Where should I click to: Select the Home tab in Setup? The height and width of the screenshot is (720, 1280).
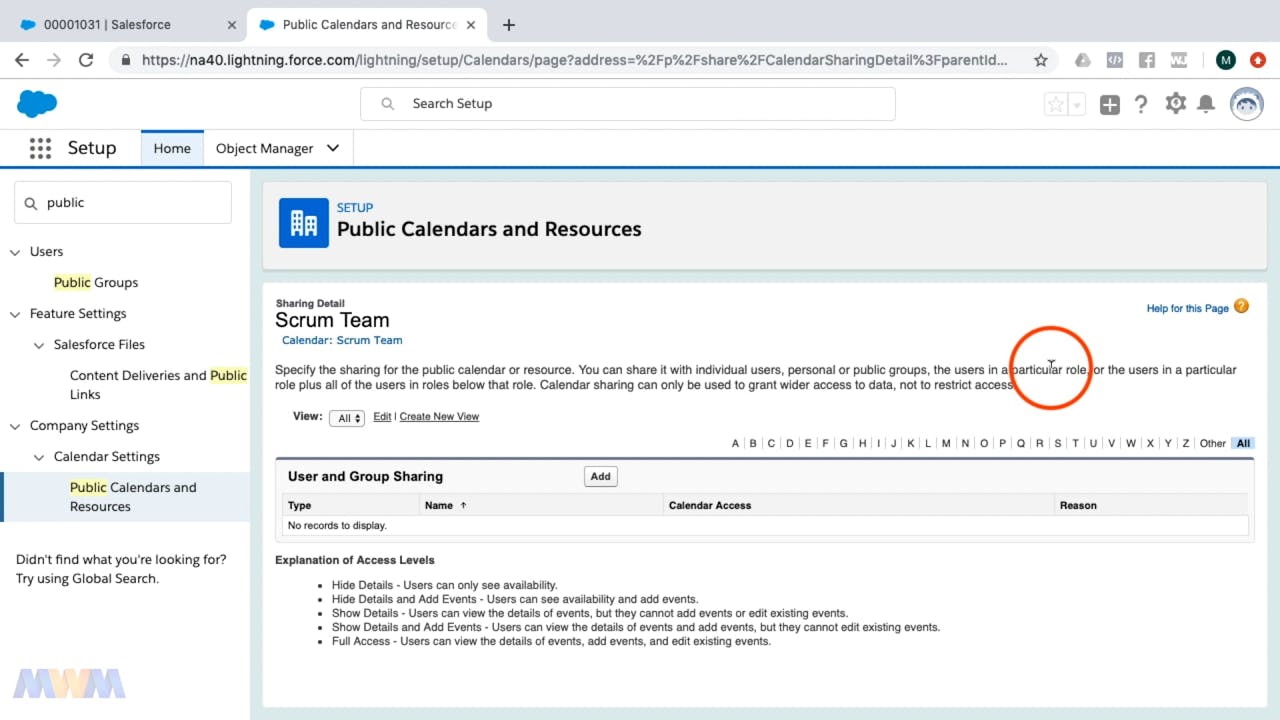(172, 148)
